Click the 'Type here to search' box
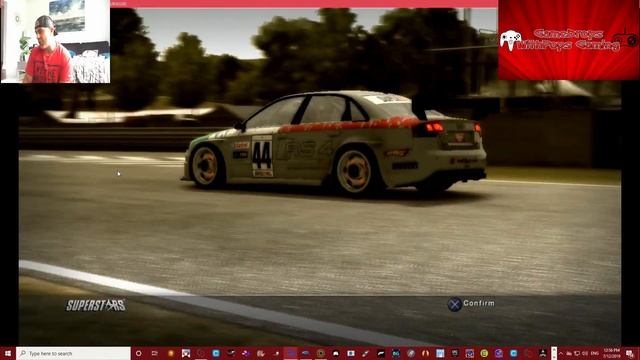 click(73, 353)
